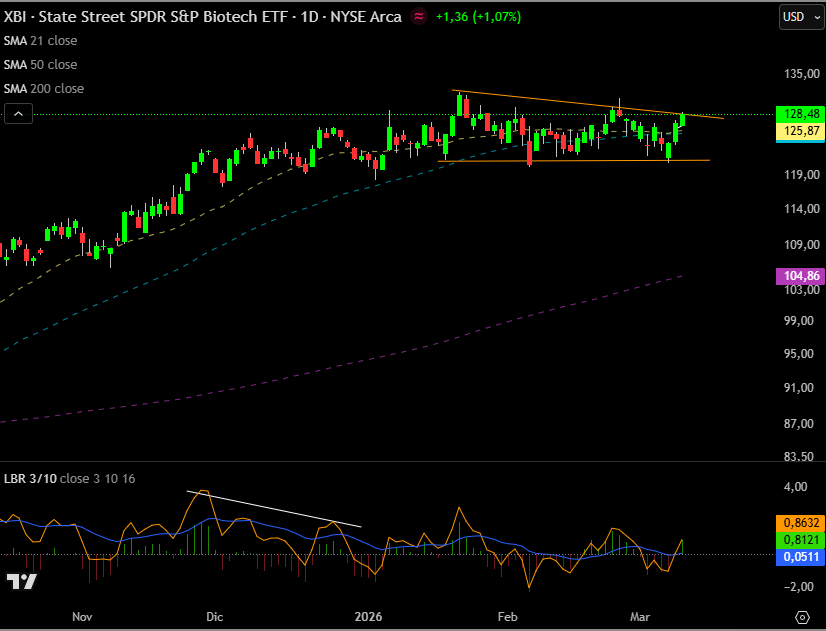Click the yellow 125,87 price label
826x631 pixels.
[798, 131]
